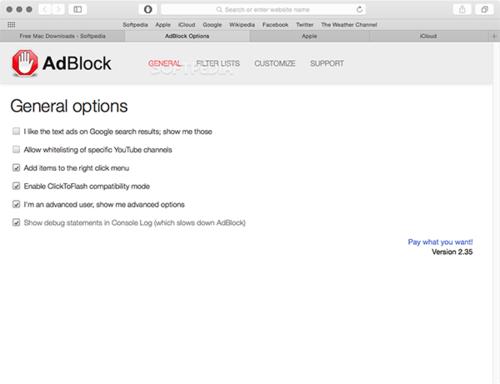Reload the page with the refresh icon
The height and width of the screenshot is (384, 500).
[x=359, y=9]
